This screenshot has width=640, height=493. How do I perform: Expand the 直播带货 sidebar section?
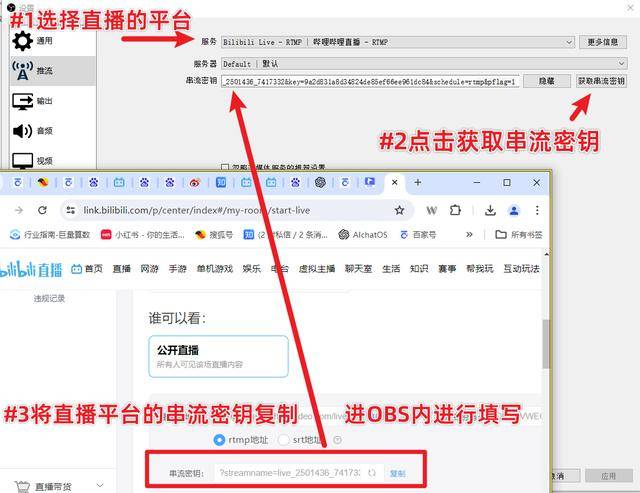click(59, 486)
